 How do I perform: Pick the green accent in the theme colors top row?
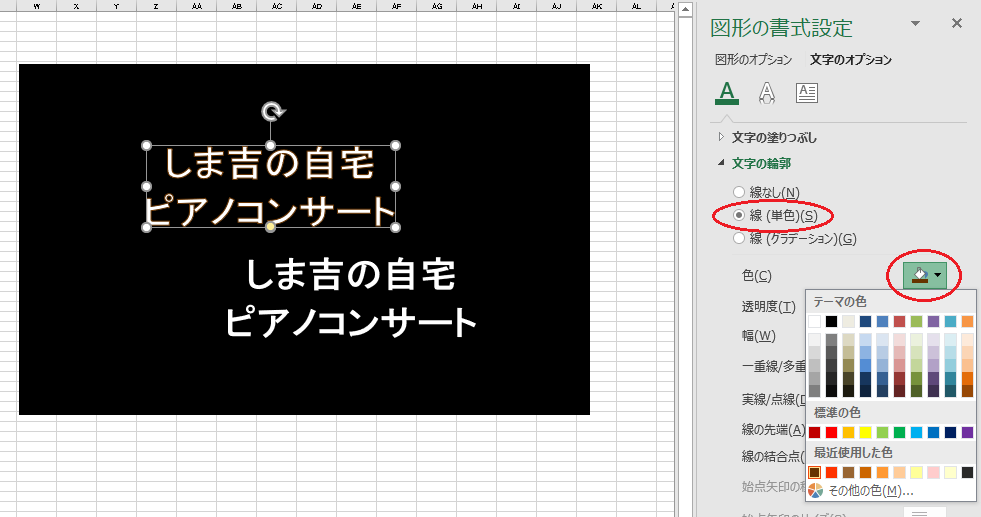(x=916, y=321)
